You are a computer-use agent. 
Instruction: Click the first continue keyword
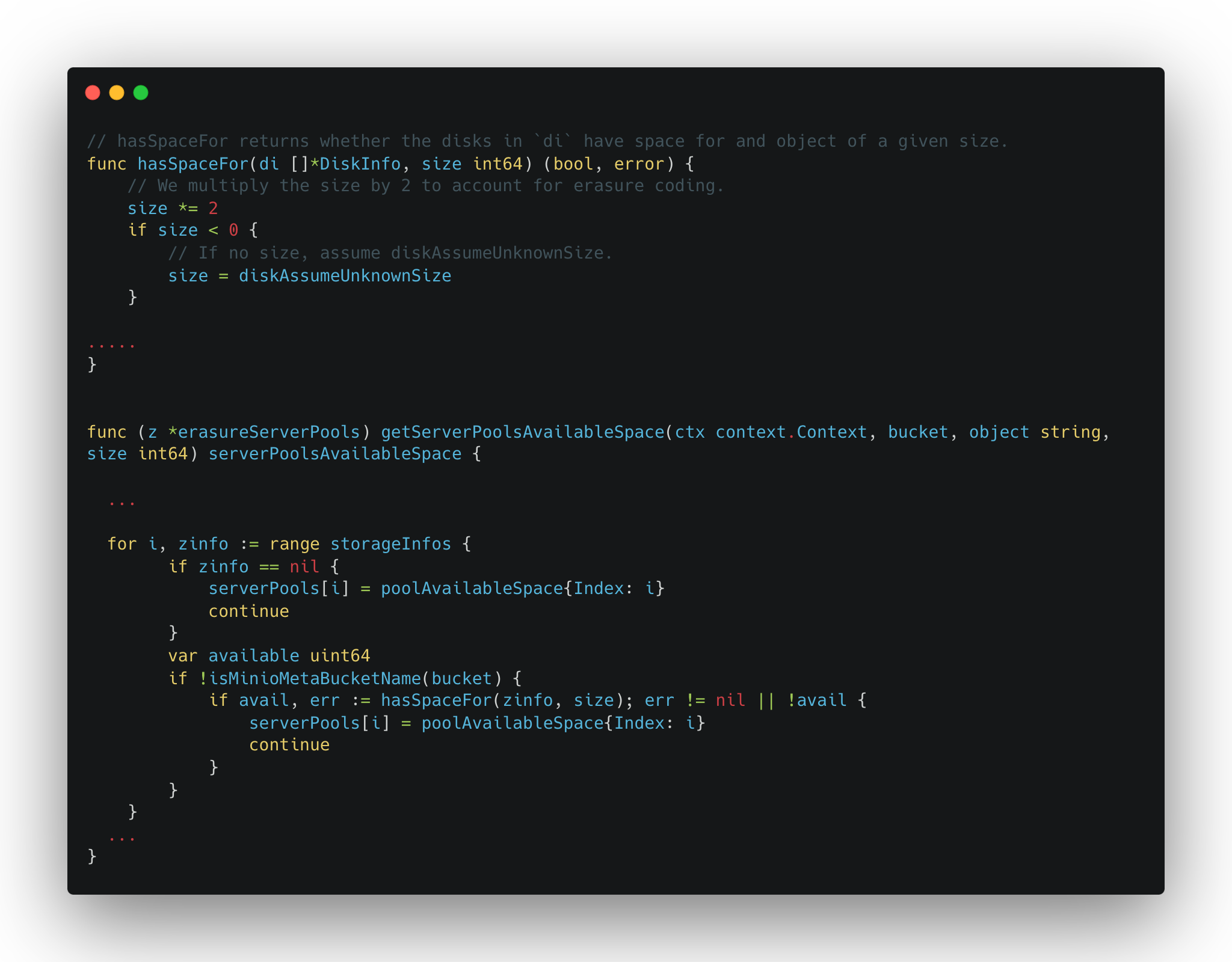pos(248,611)
